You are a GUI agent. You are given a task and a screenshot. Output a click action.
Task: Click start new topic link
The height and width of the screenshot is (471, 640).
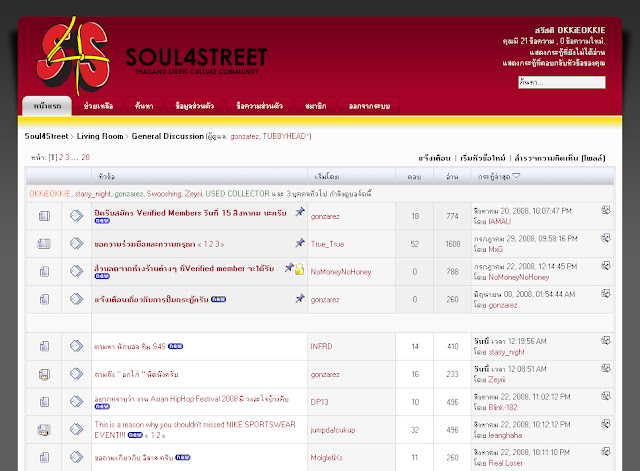483,158
